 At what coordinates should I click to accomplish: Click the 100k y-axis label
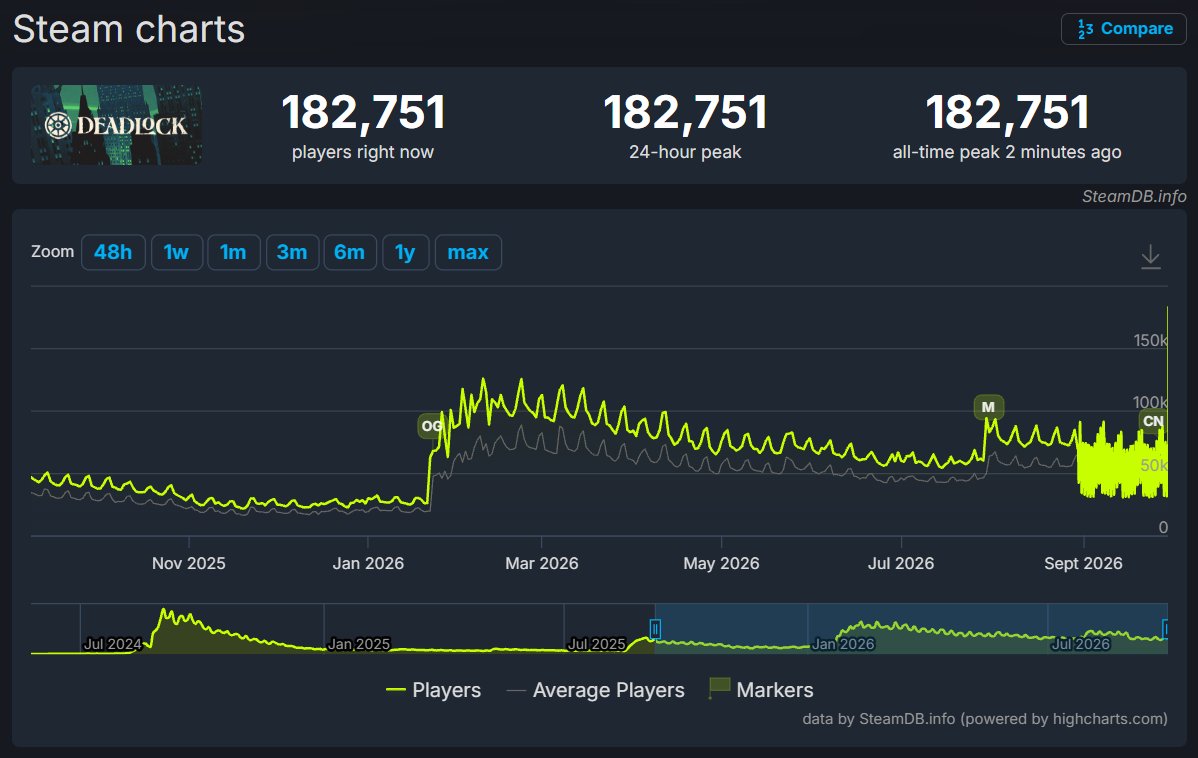point(1151,402)
